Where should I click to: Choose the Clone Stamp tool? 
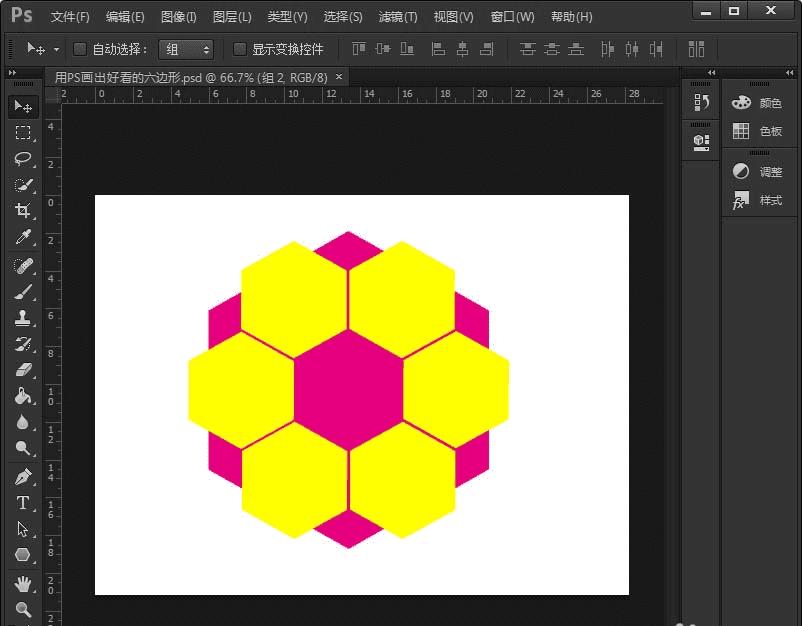point(23,318)
